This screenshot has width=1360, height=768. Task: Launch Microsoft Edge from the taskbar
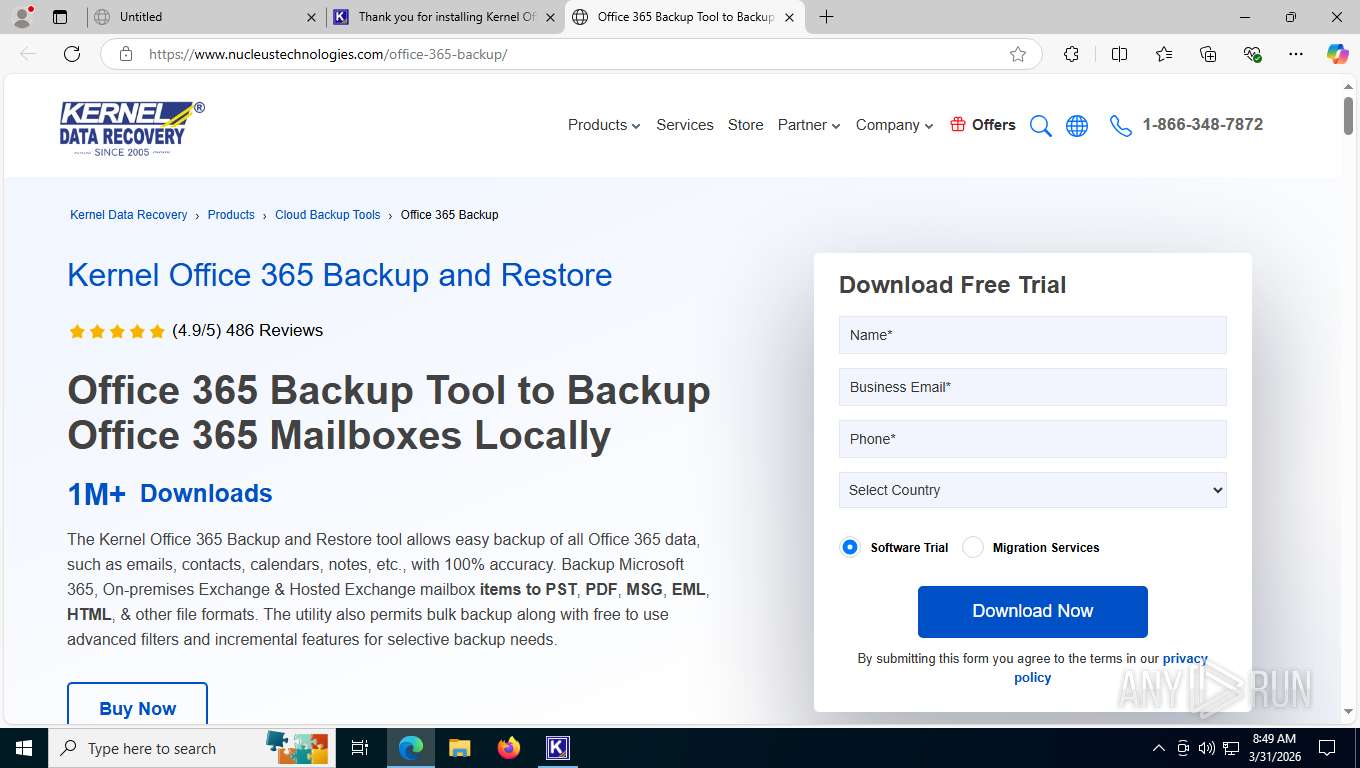(411, 748)
